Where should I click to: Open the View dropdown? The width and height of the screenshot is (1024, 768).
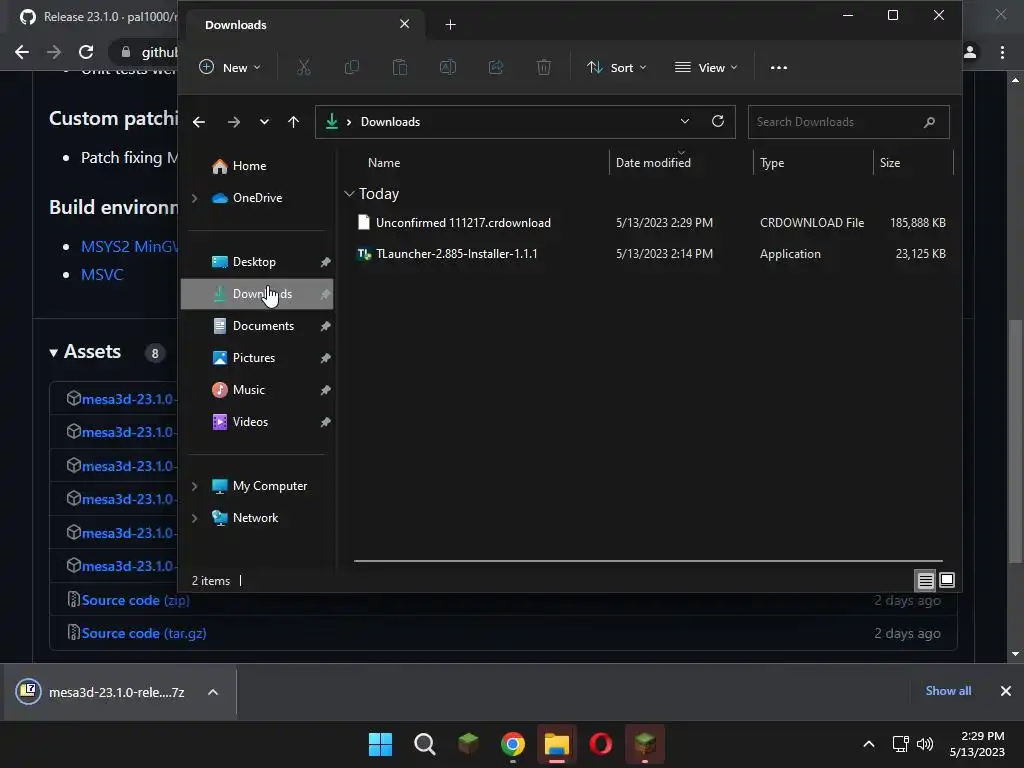point(706,67)
